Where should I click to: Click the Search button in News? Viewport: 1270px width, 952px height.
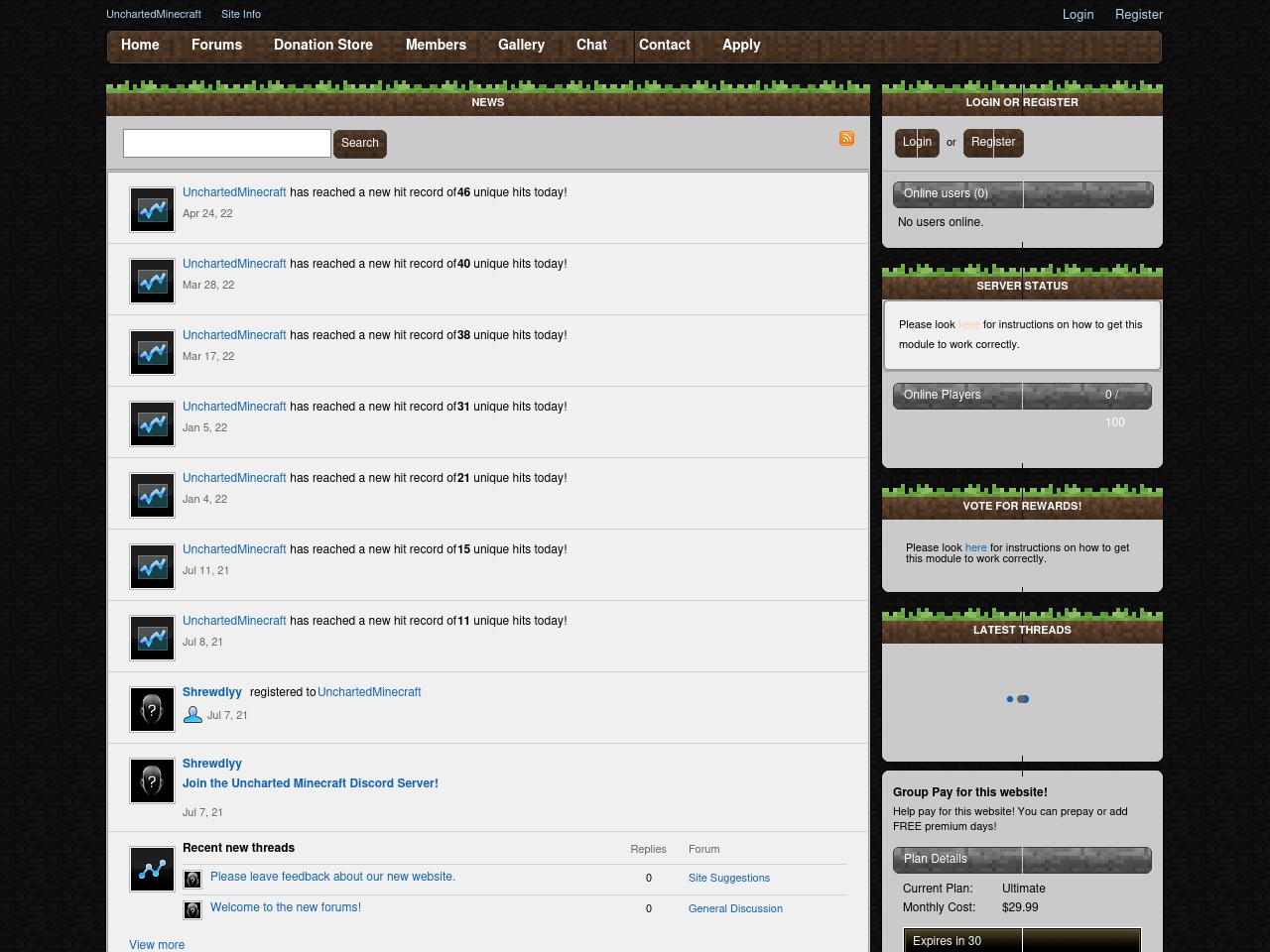(x=360, y=143)
